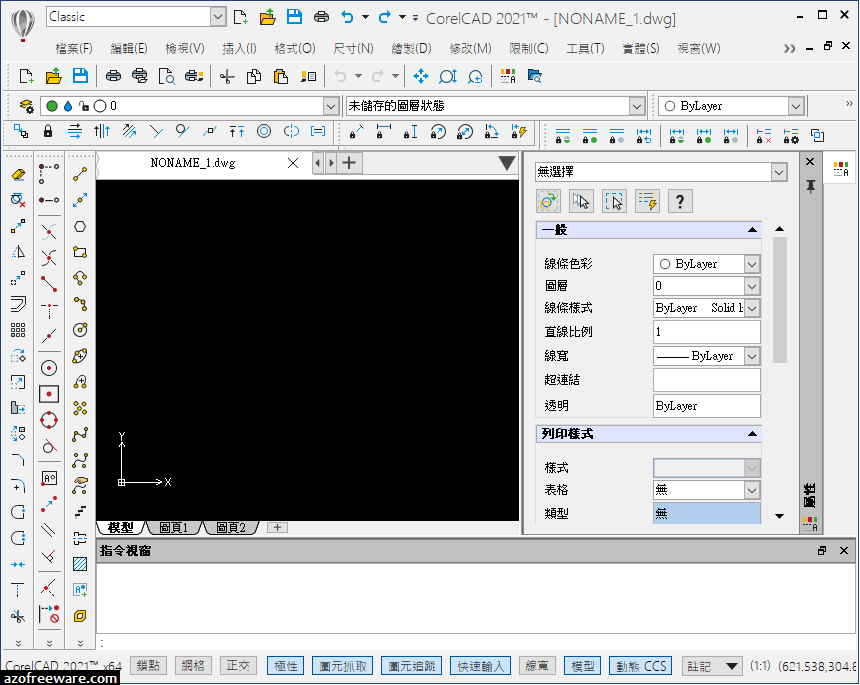Enable 正交 ortho mode
The height and width of the screenshot is (685, 860).
click(238, 665)
